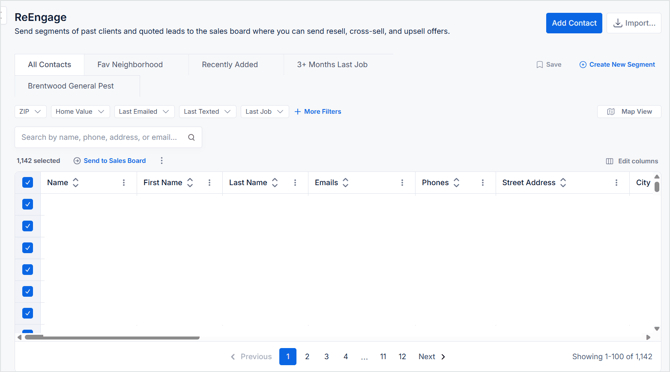Uncheck the fourth row checkbox

(28, 269)
